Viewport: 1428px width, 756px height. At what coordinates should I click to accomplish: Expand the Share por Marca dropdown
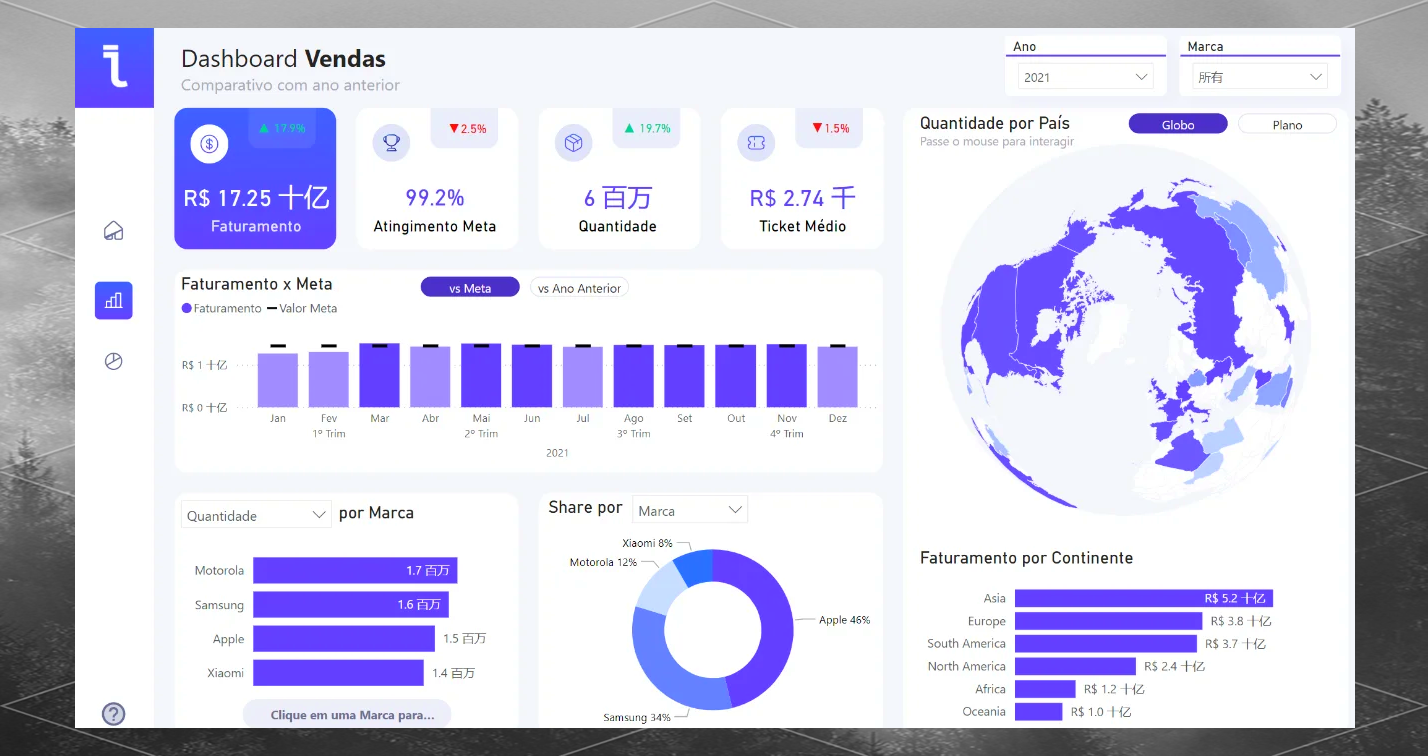689,510
